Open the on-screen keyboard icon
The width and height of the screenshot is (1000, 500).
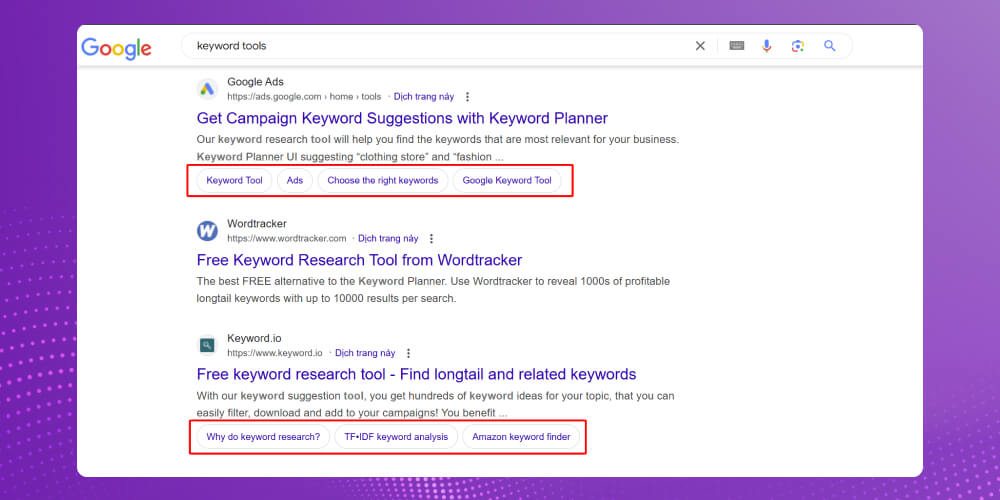[737, 46]
